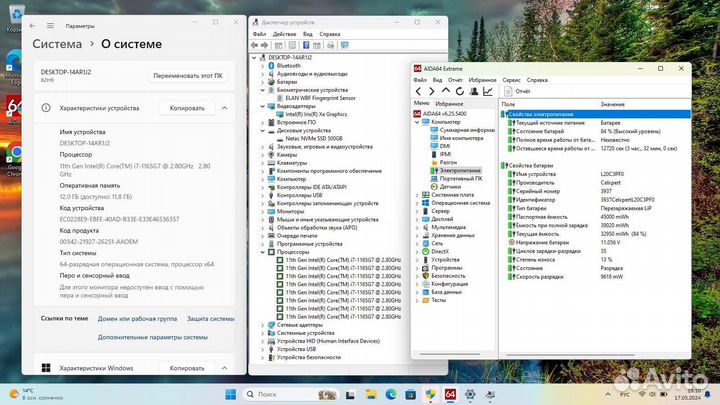
Task: Click AIDA64 icon in the taskbar
Action: [x=450, y=393]
